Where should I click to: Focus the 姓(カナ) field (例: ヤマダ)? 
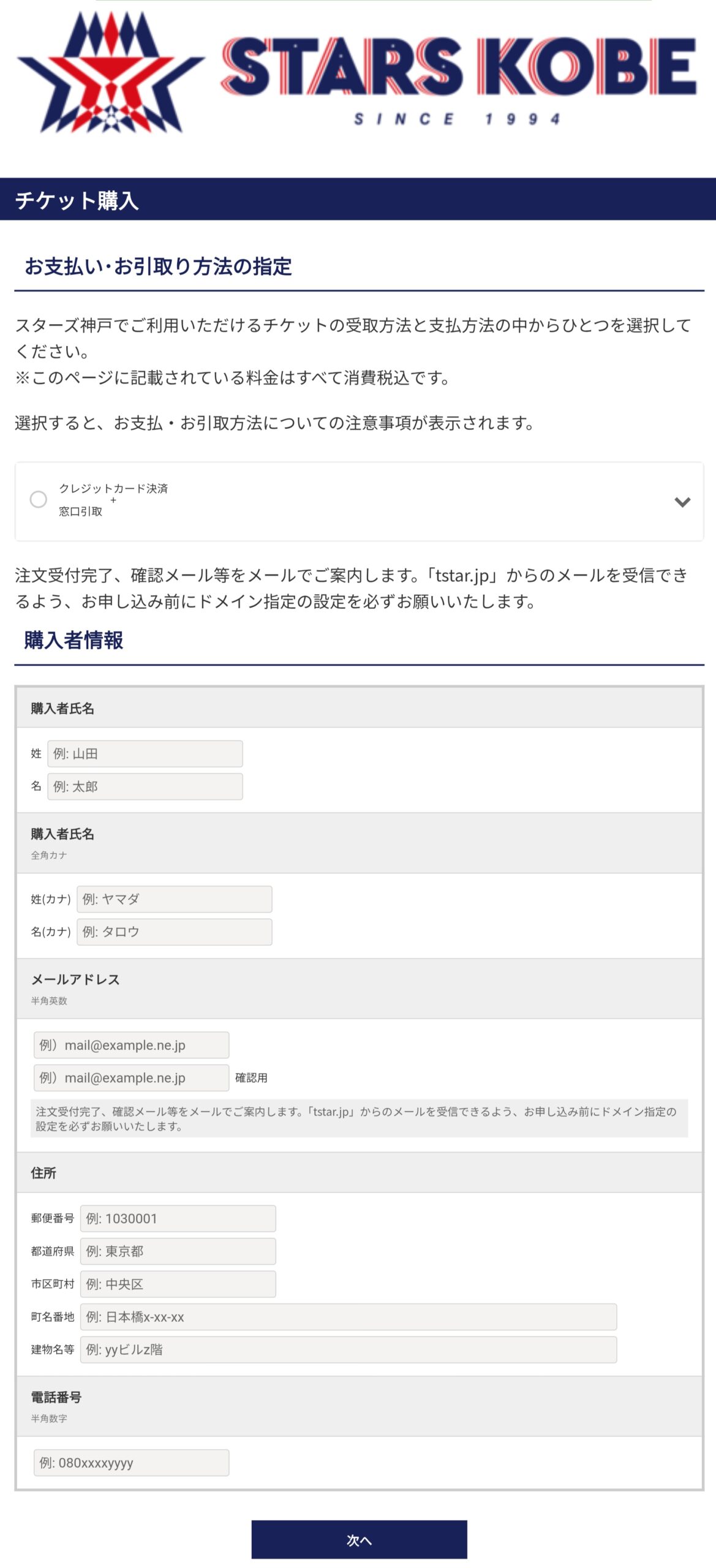coord(175,899)
